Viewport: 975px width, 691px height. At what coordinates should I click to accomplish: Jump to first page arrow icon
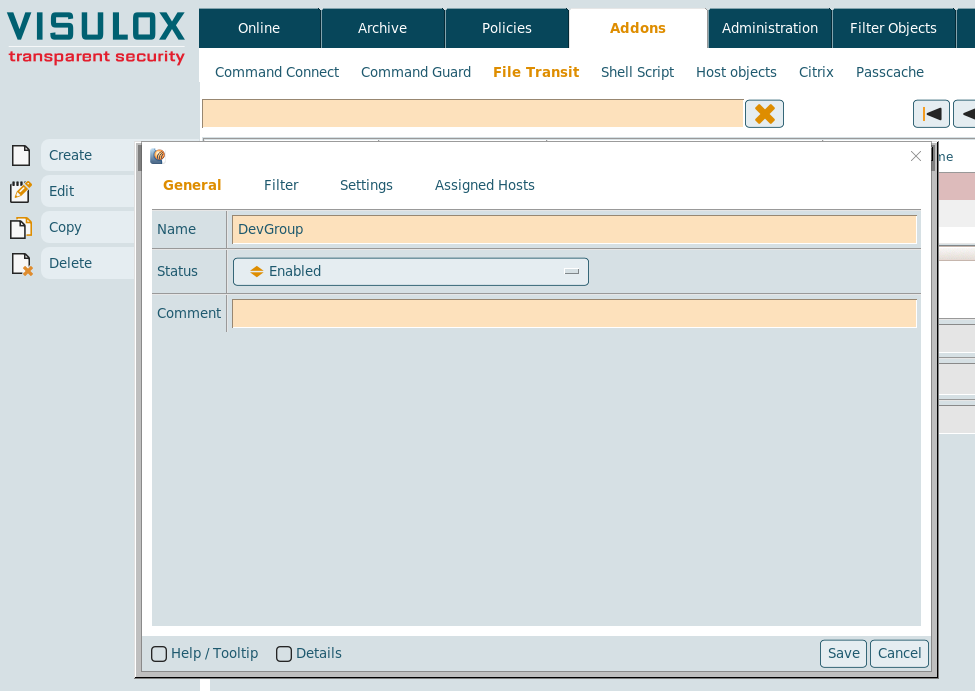tap(931, 114)
